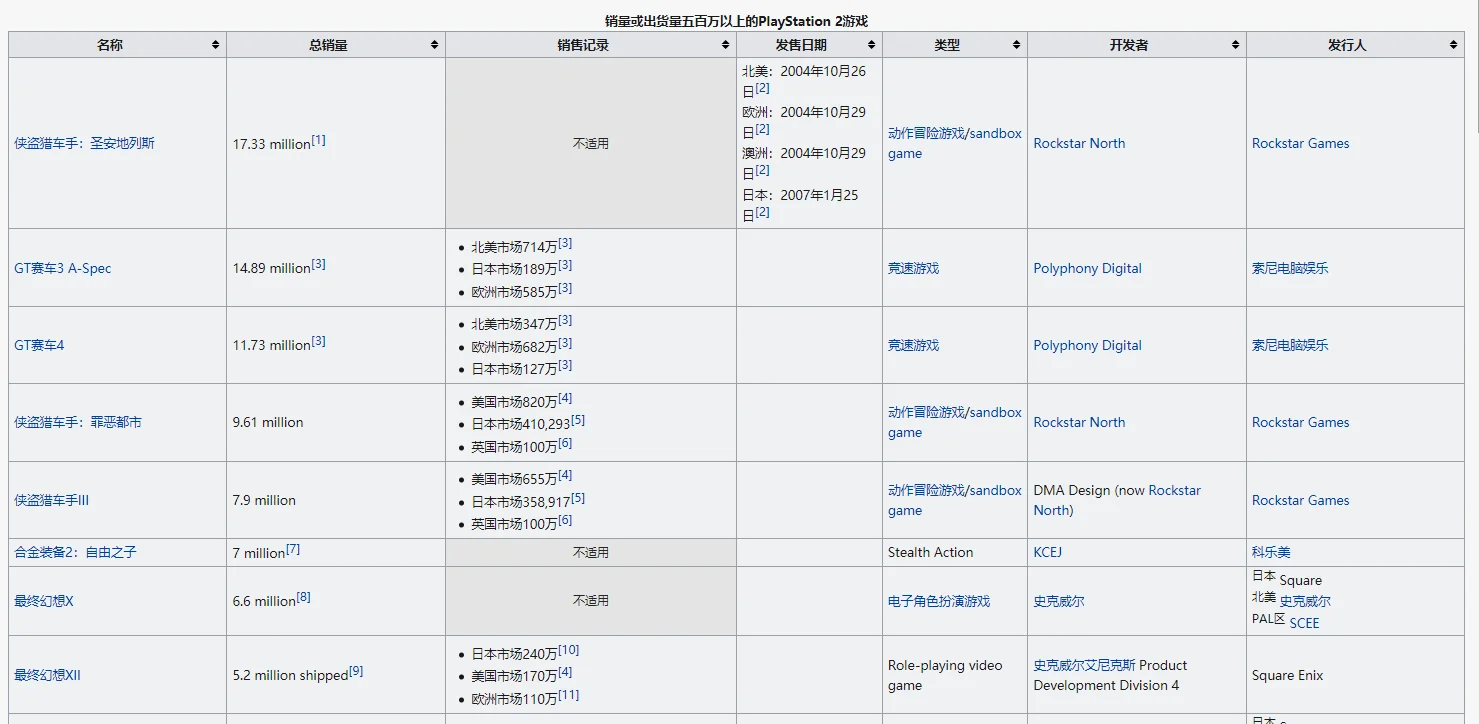1479x724 pixels.
Task: Open 侠盗猎车手III game link
Action: click(x=52, y=500)
